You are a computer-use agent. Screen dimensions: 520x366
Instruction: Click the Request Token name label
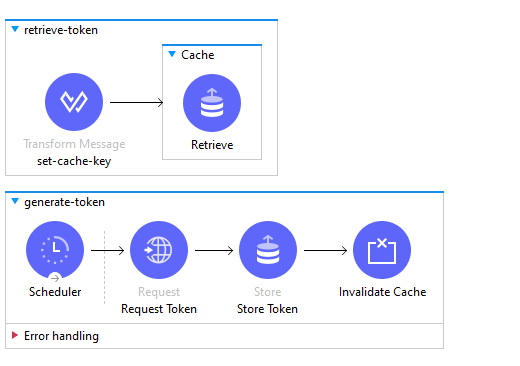click(x=159, y=309)
